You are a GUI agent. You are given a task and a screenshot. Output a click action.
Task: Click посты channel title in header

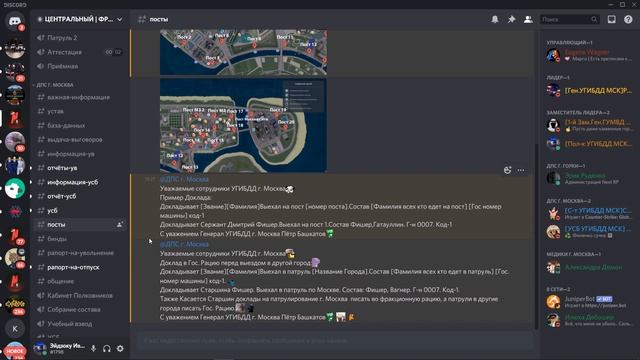coord(159,19)
